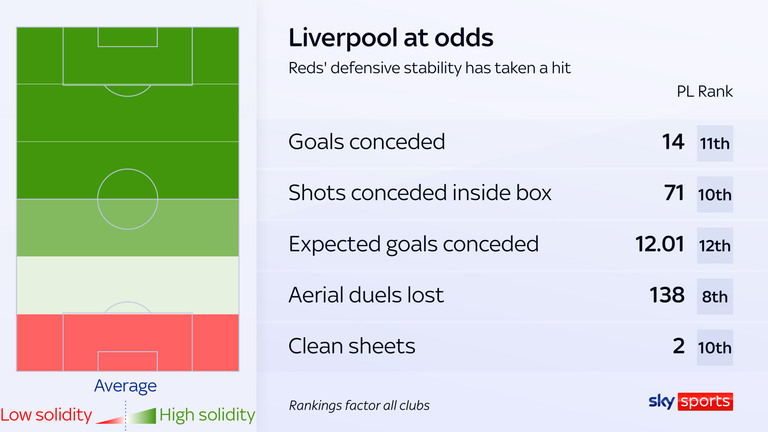The image size is (768, 432).
Task: Select the 8th rank badge for Aerial duels lost
Action: tap(715, 296)
